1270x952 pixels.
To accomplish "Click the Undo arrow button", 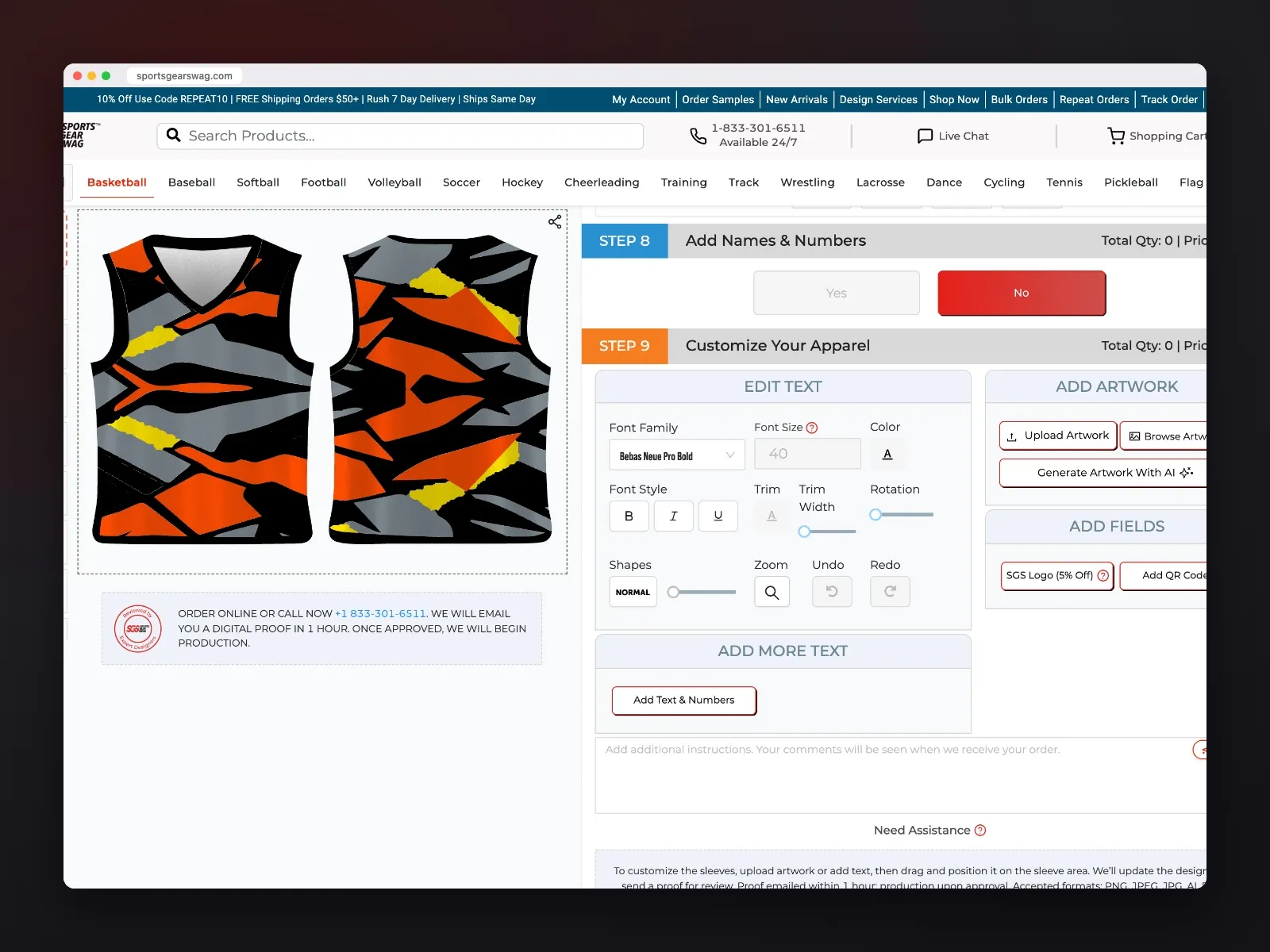I will (832, 592).
